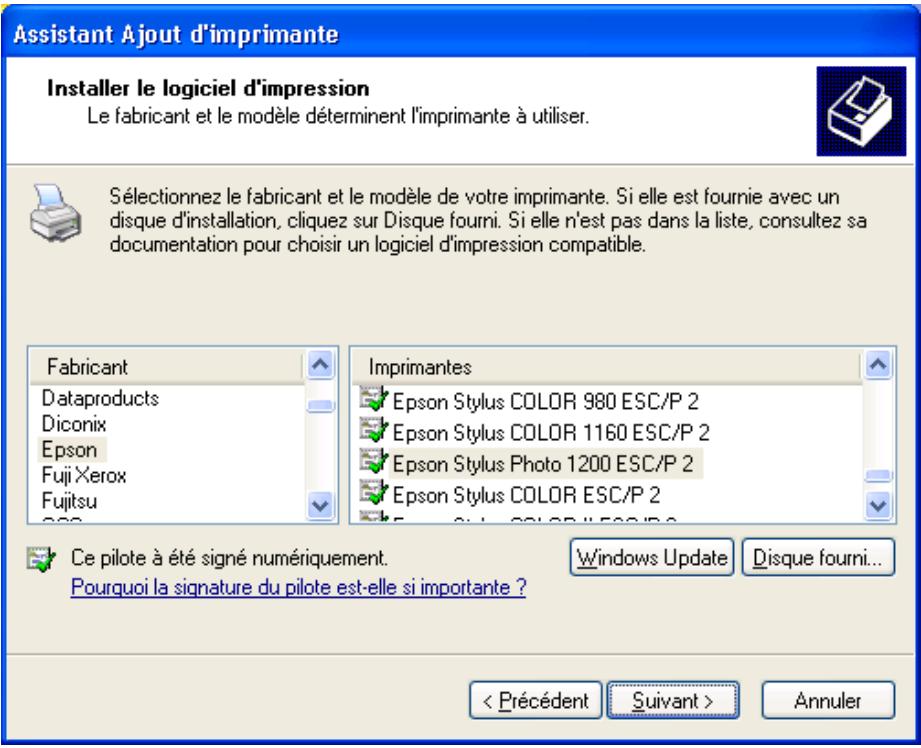Click the Fabricant column header
921x748 pixels.
coord(167,367)
